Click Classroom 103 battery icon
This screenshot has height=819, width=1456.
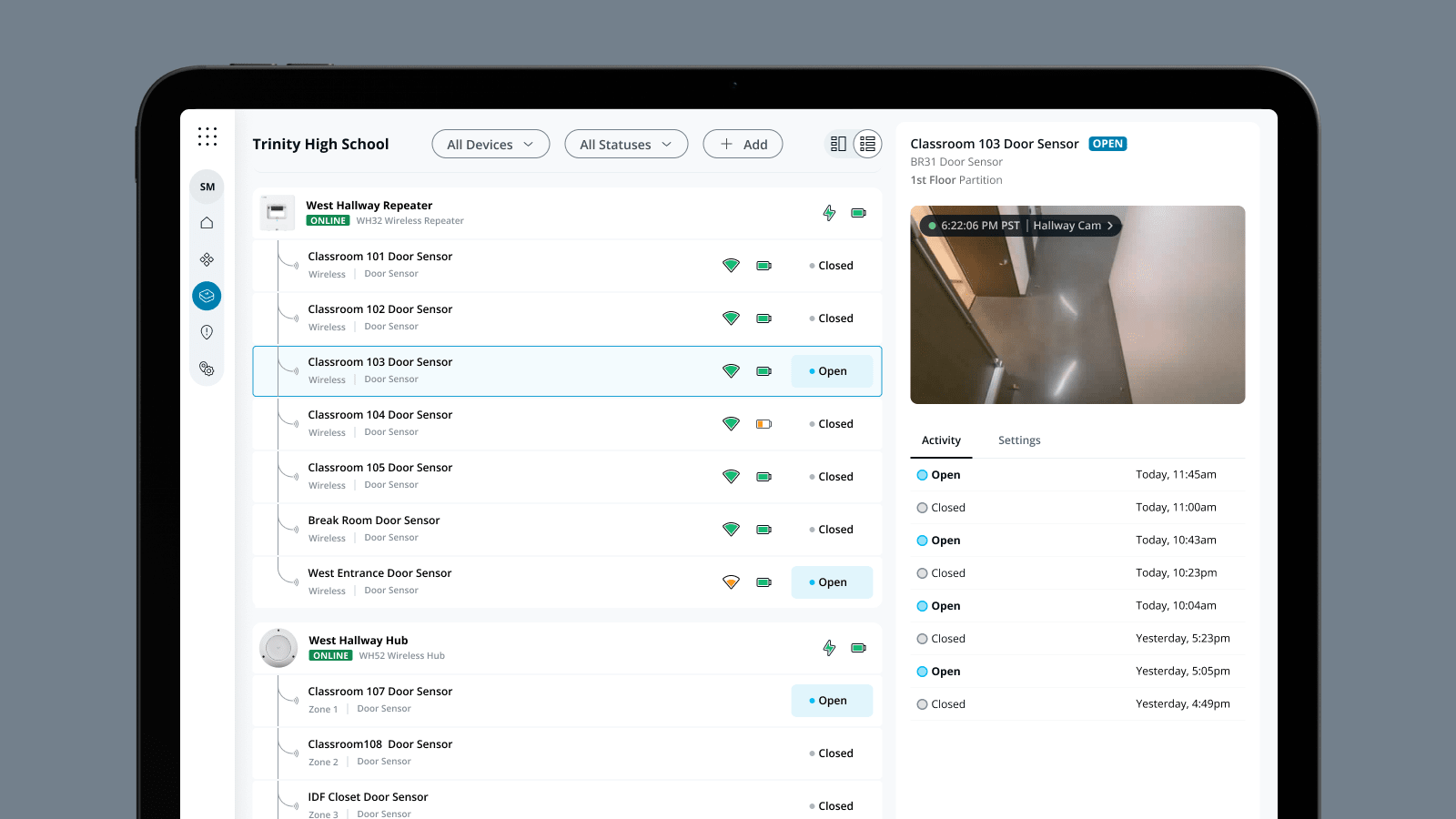click(x=764, y=371)
